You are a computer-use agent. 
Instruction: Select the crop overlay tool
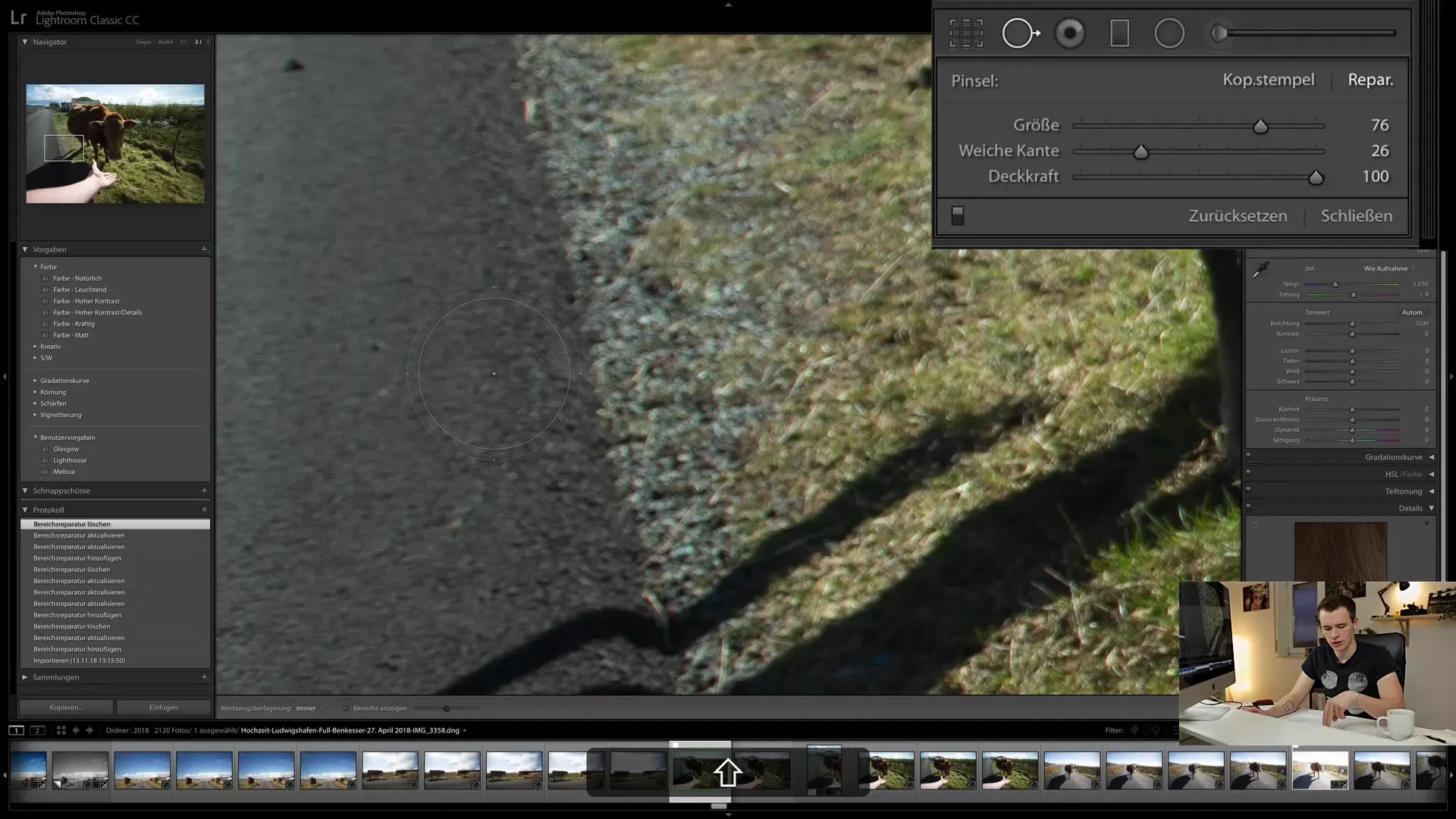tap(965, 33)
